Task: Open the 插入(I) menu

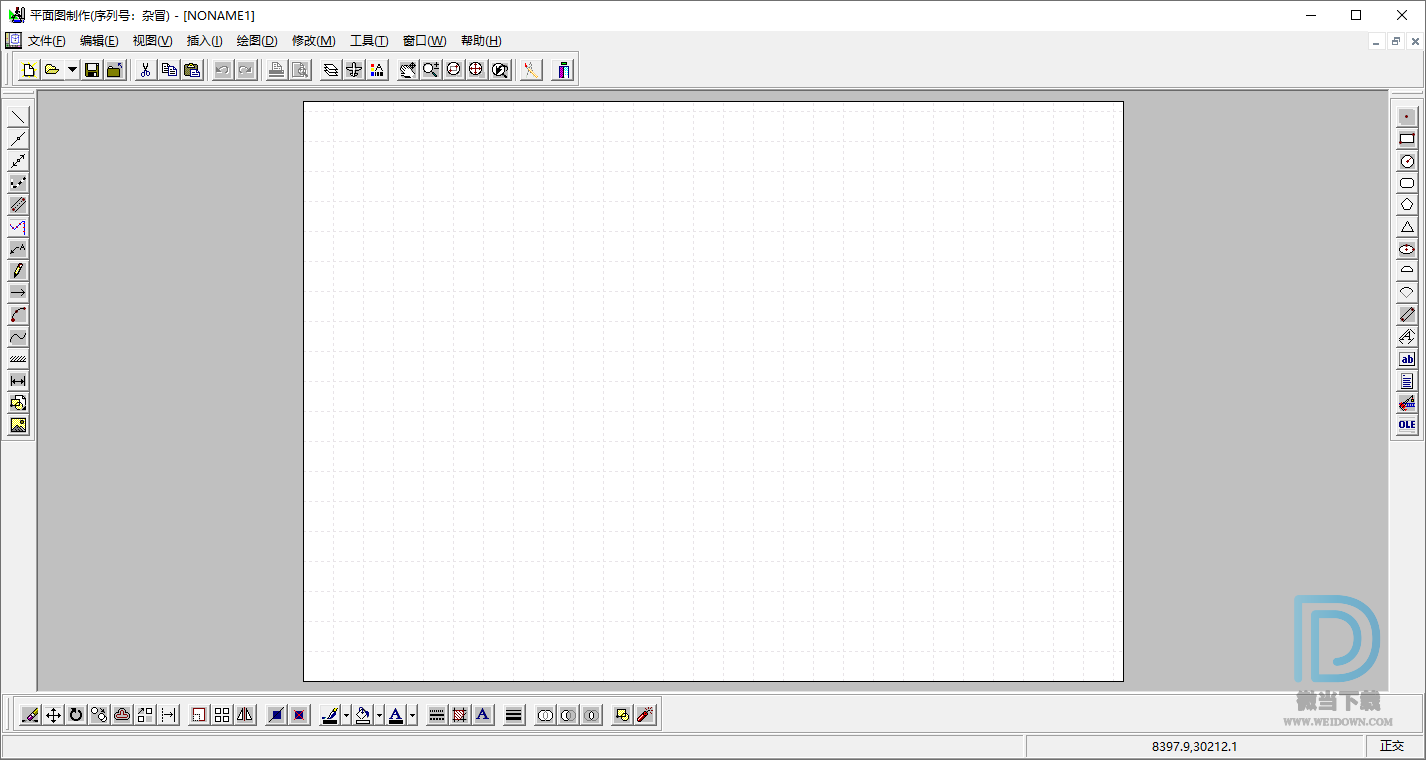Action: click(x=205, y=41)
